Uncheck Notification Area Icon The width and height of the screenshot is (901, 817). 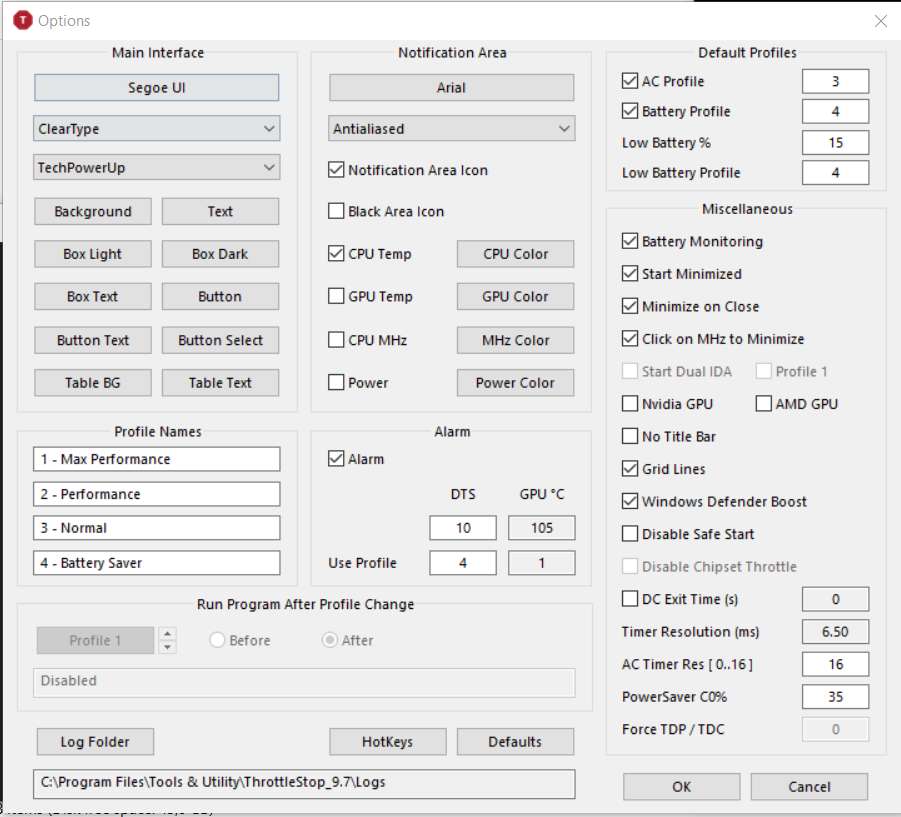336,170
